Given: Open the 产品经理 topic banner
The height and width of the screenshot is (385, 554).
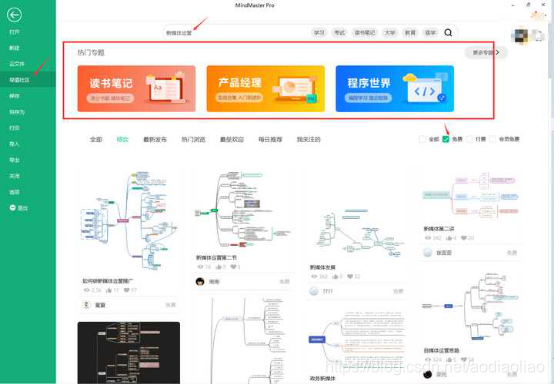Looking at the screenshot, I should click(266, 89).
